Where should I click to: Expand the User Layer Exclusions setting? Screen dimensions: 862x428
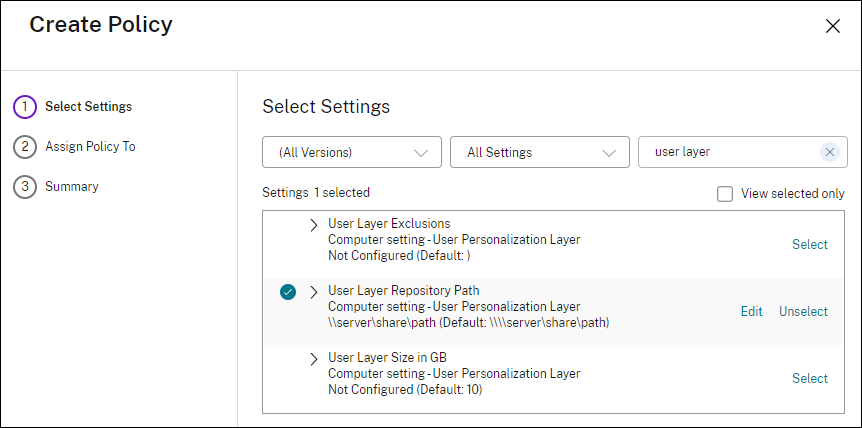tap(314, 224)
